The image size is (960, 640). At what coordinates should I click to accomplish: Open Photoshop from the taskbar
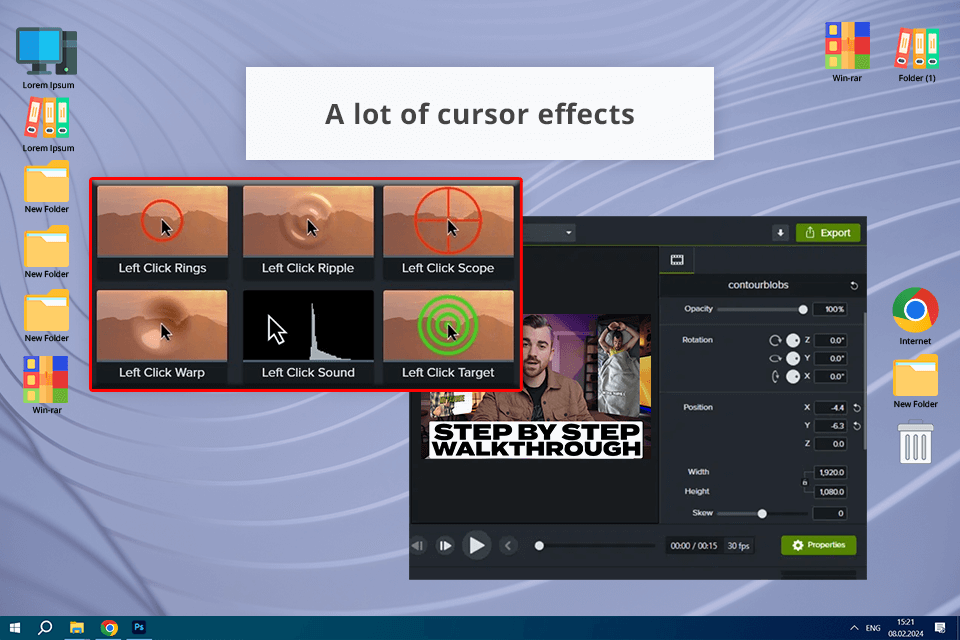pyautogui.click(x=139, y=628)
